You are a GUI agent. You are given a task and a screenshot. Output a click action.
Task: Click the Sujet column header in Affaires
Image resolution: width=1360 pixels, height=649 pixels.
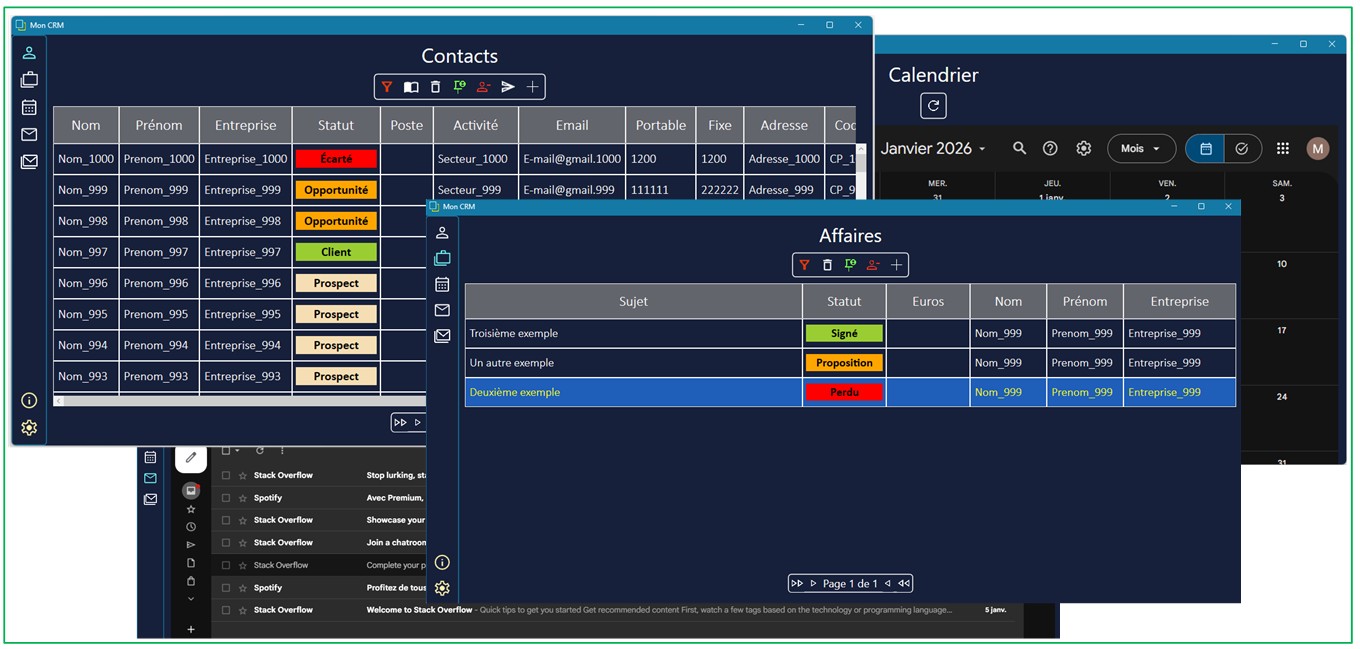[633, 301]
